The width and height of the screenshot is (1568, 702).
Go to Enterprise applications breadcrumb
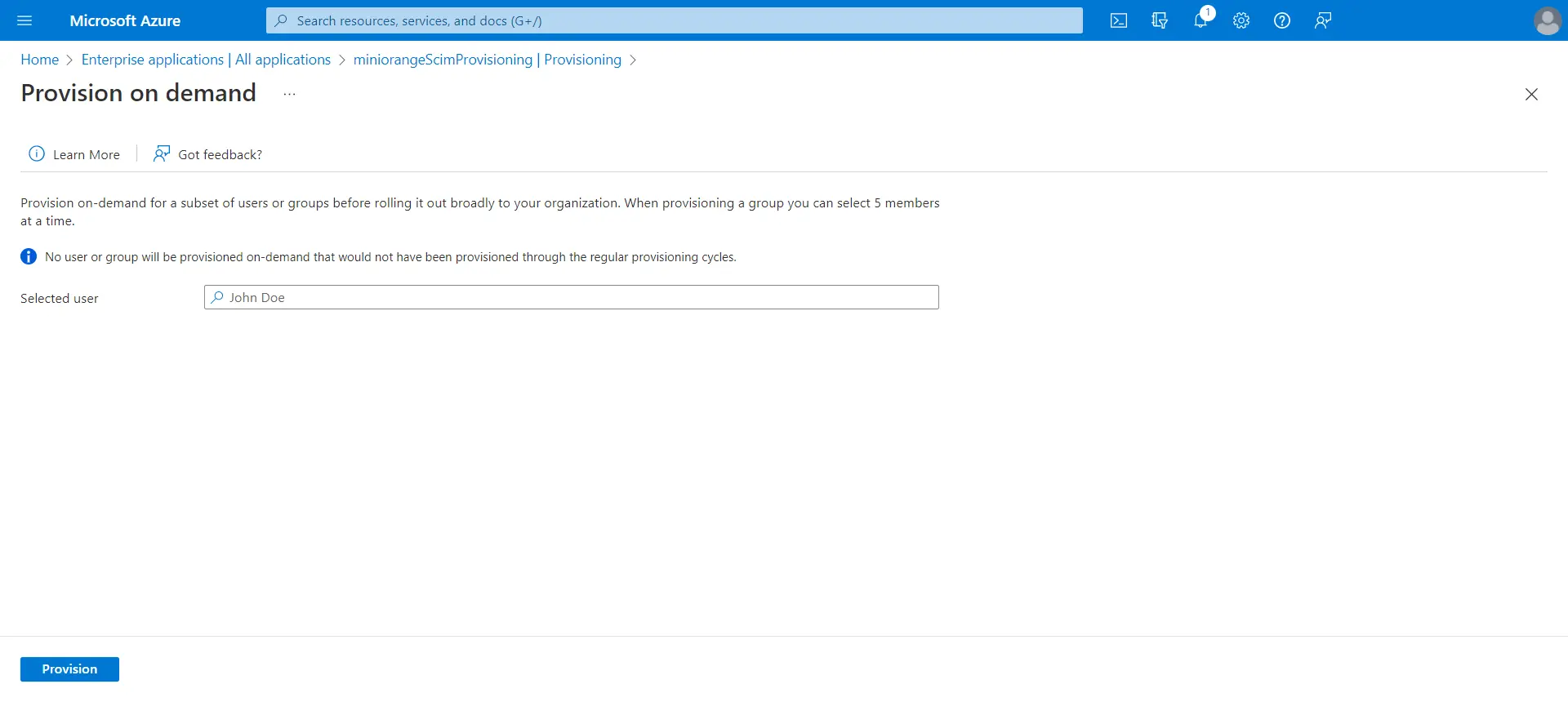pos(206,60)
